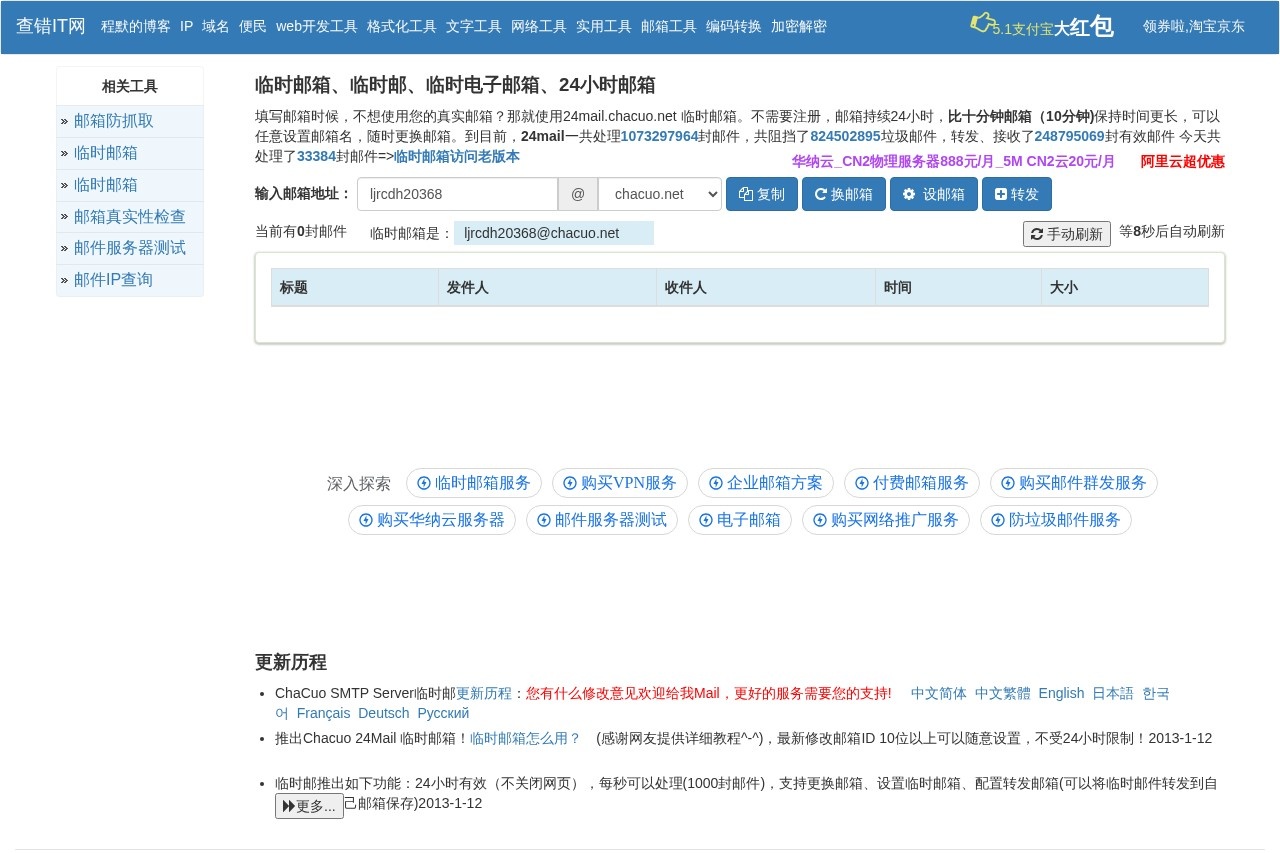The width and height of the screenshot is (1280, 853).
Task: Switch language to English
Action: coord(1060,693)
